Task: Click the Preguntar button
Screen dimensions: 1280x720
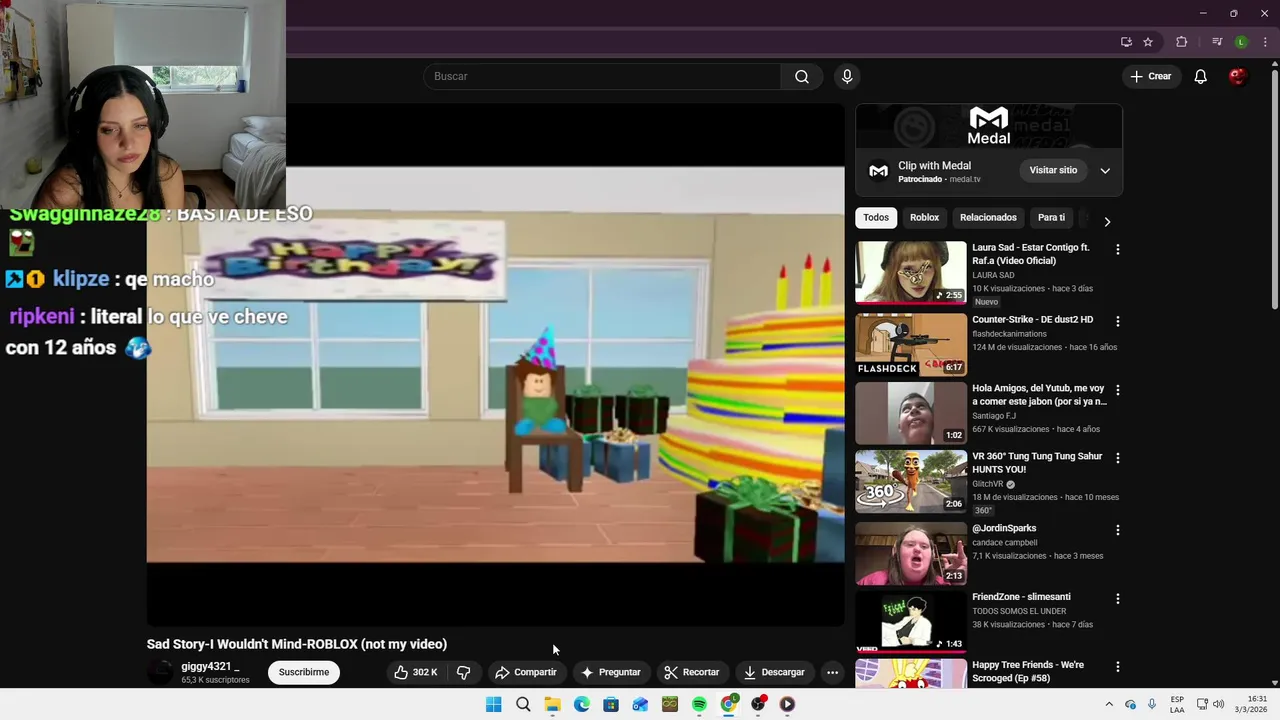Action: point(611,672)
